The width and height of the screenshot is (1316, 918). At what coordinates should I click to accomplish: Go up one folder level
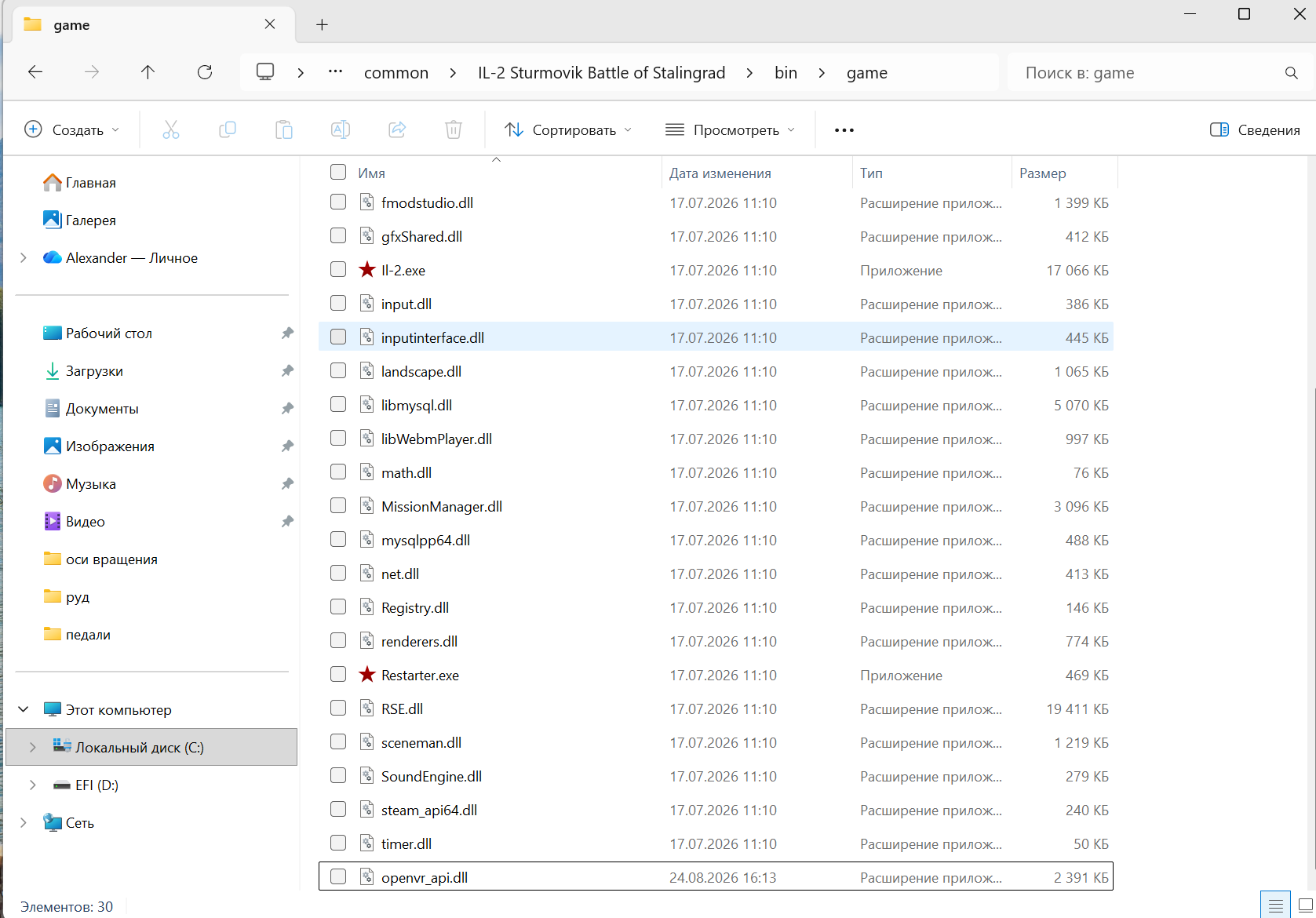[148, 72]
